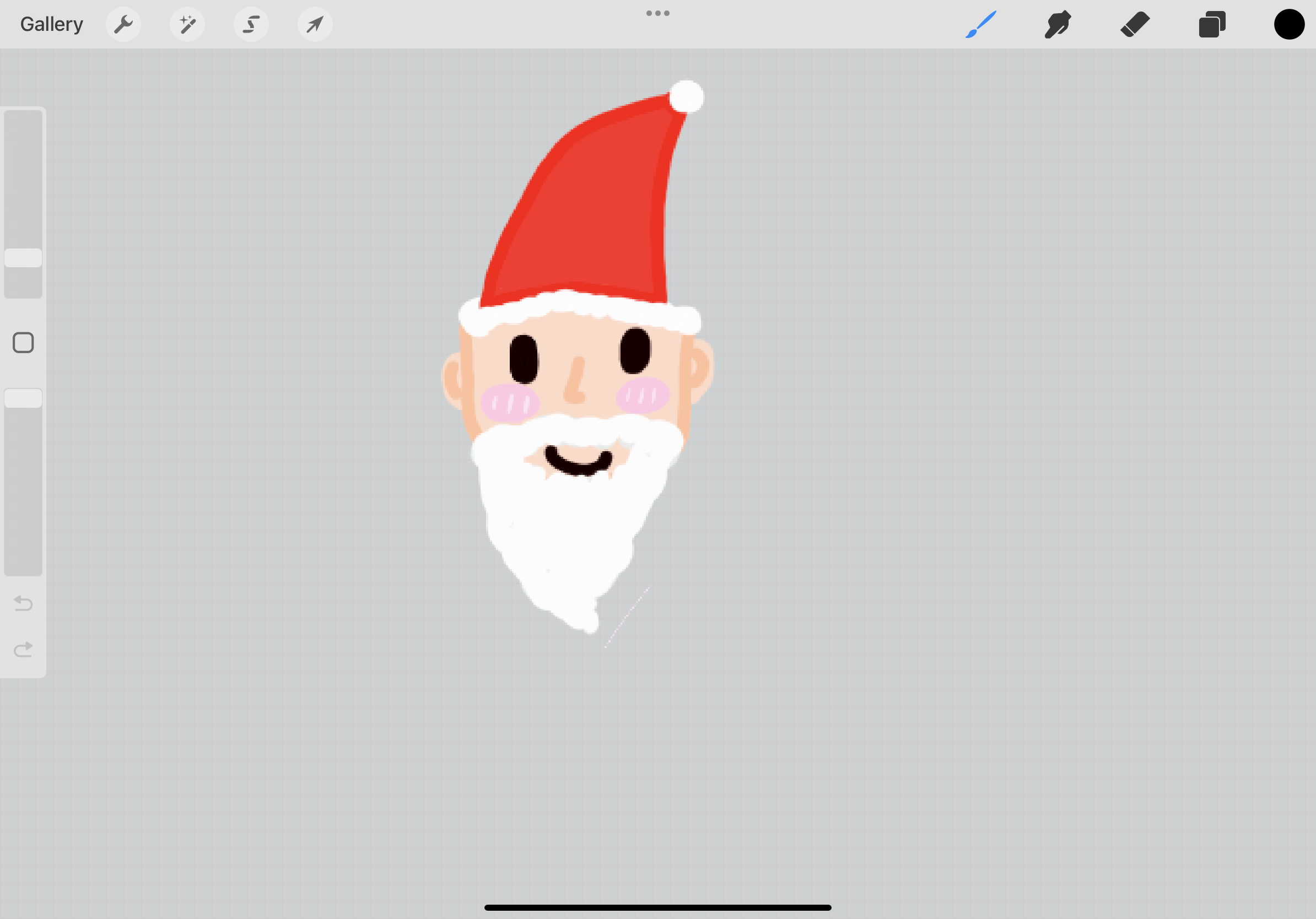Tap the redo arrow
The height and width of the screenshot is (919, 1316).
pos(23,648)
